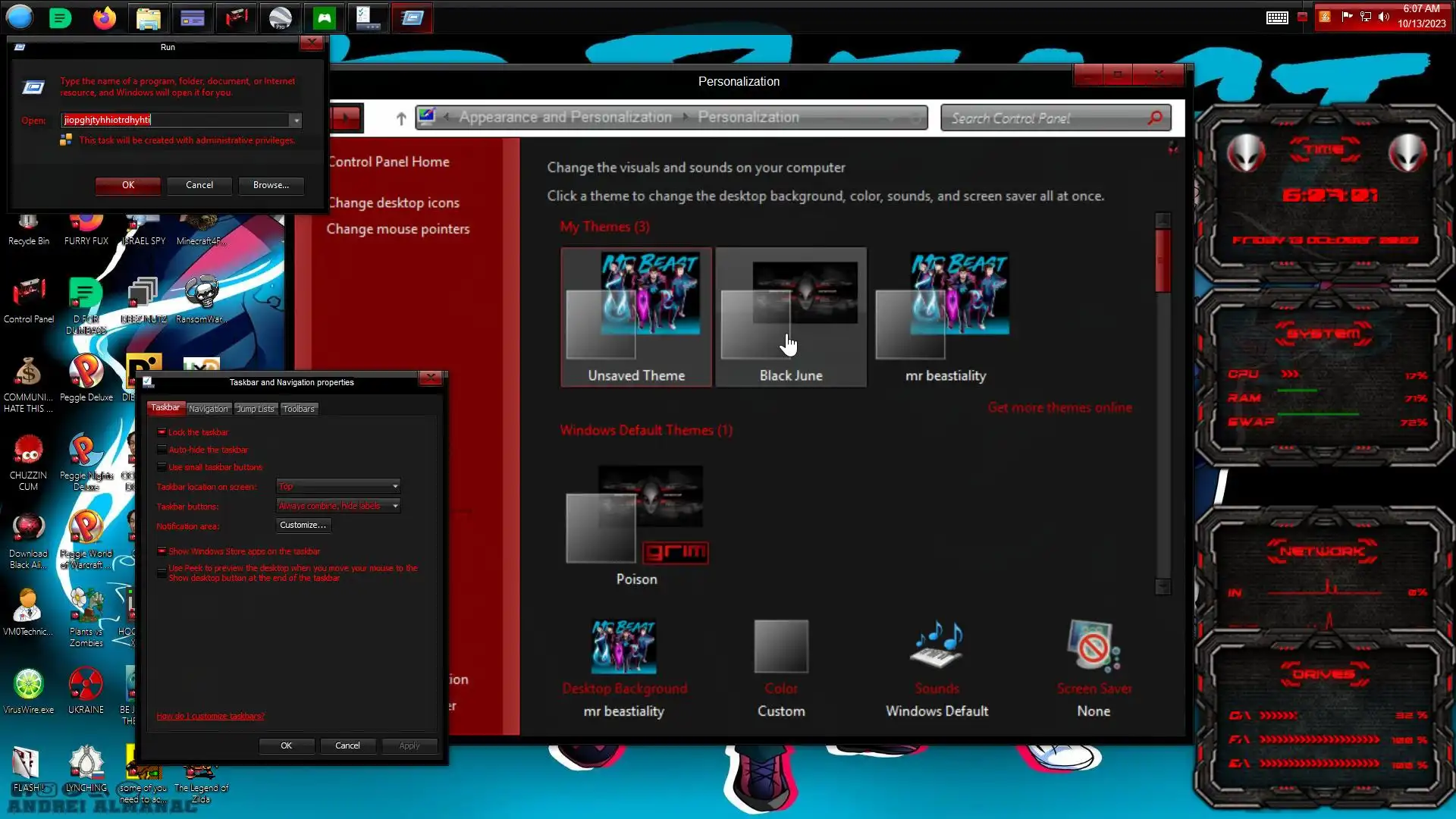Toggle the Lock the taskbar checkbox
Screen dimensions: 1456x819
(162, 432)
